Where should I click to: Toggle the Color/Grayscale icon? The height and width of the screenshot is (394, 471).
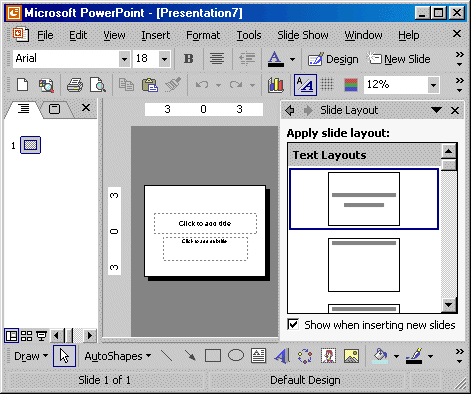351,85
